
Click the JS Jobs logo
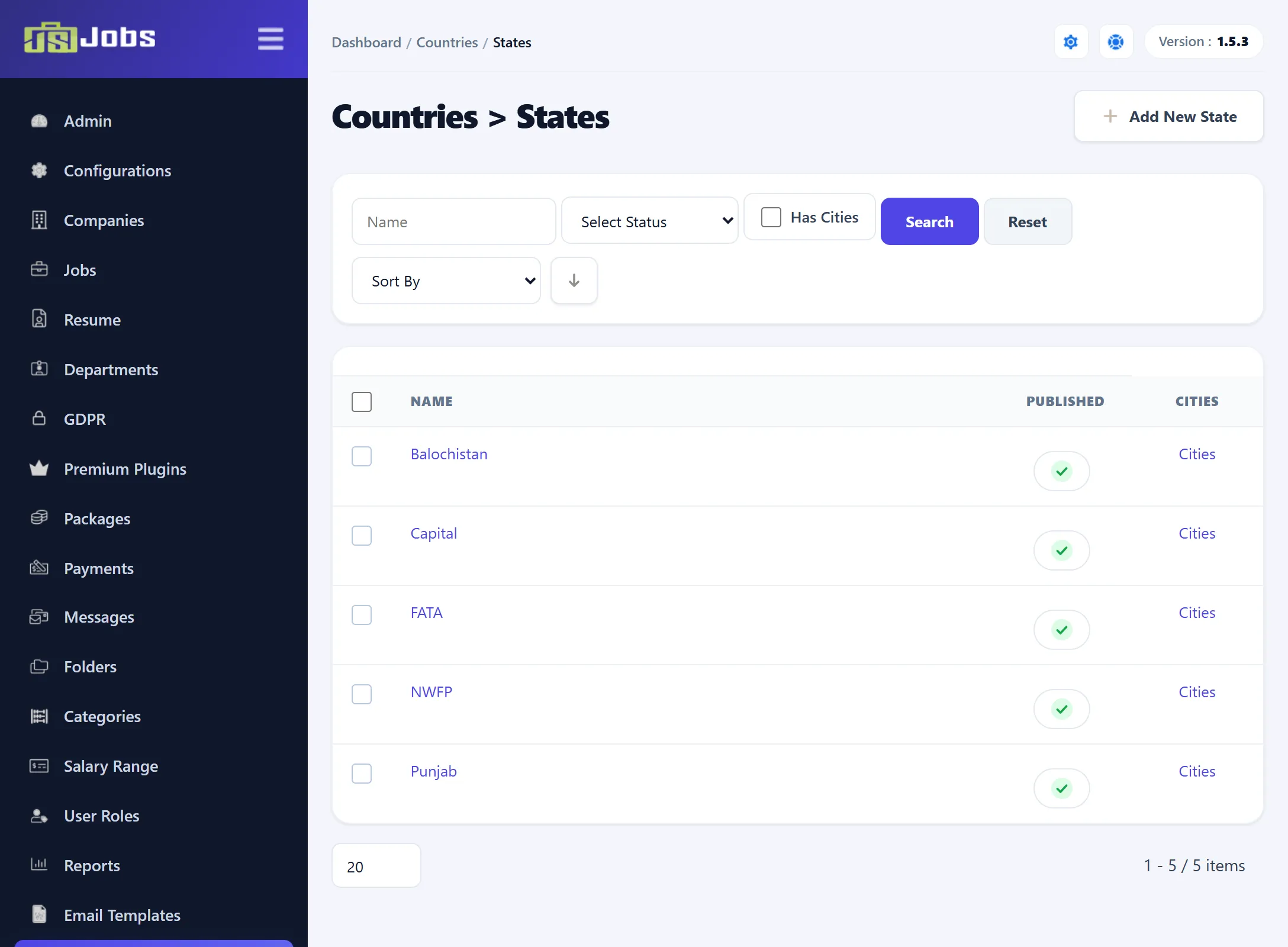click(89, 38)
